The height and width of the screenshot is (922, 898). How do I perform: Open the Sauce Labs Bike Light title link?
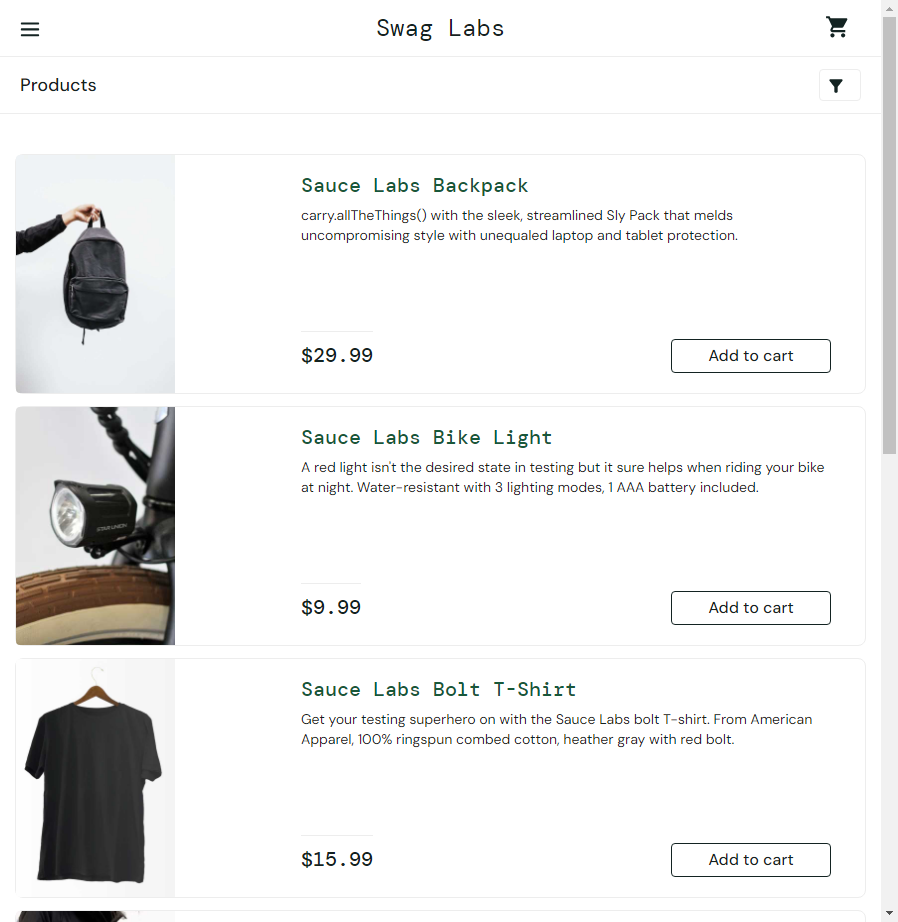pos(426,438)
